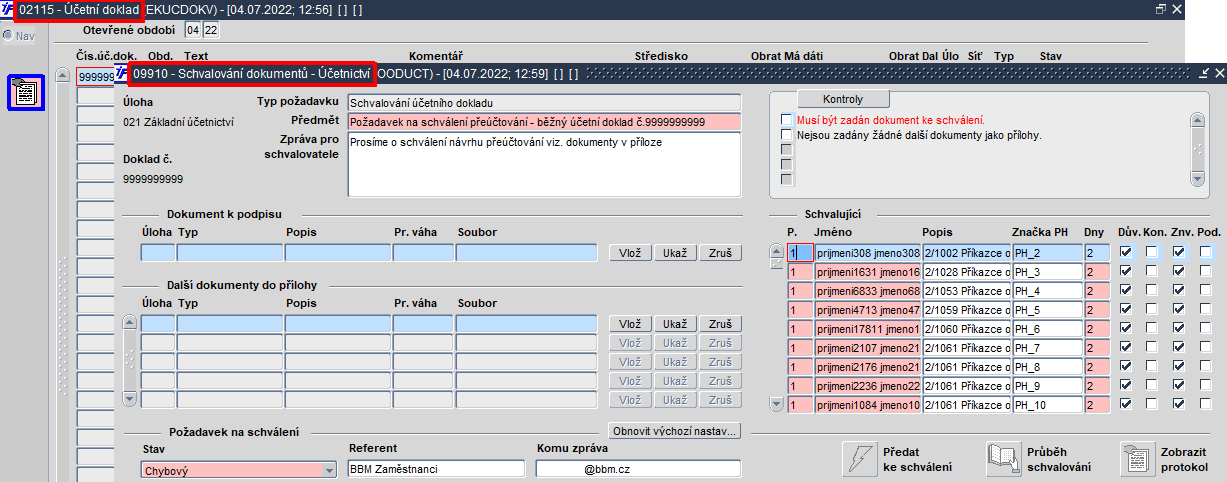
Task: Click Ukaž button in Dokument k podpisu
Action: pyautogui.click(x=674, y=253)
